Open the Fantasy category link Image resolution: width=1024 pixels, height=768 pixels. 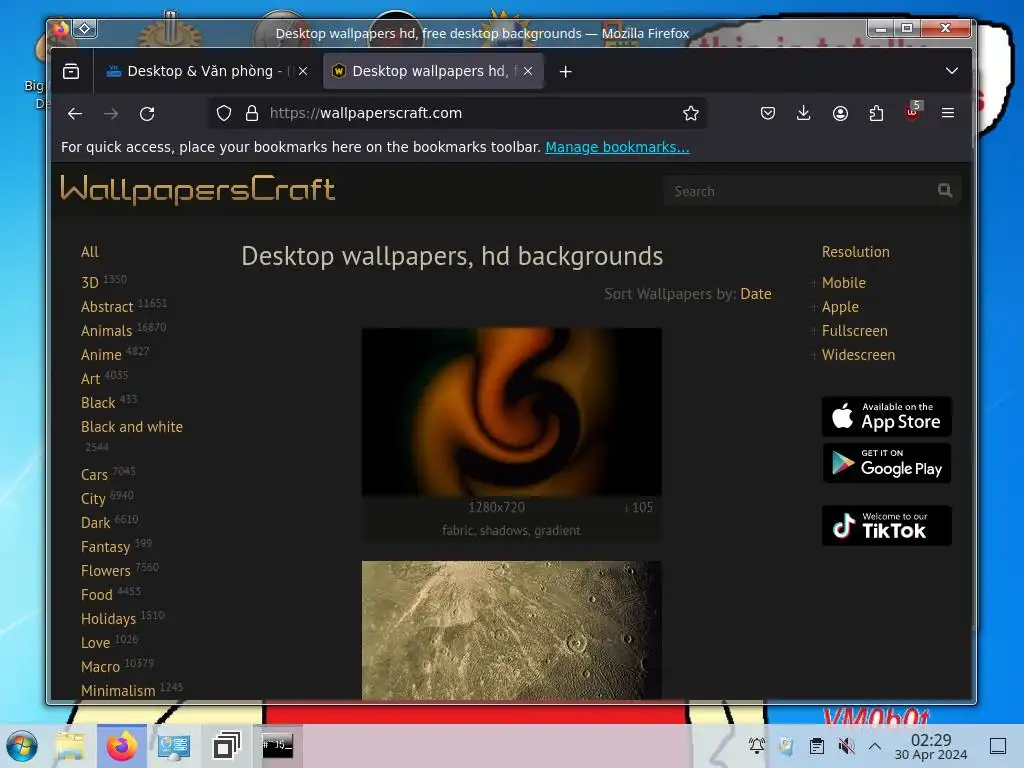[105, 547]
